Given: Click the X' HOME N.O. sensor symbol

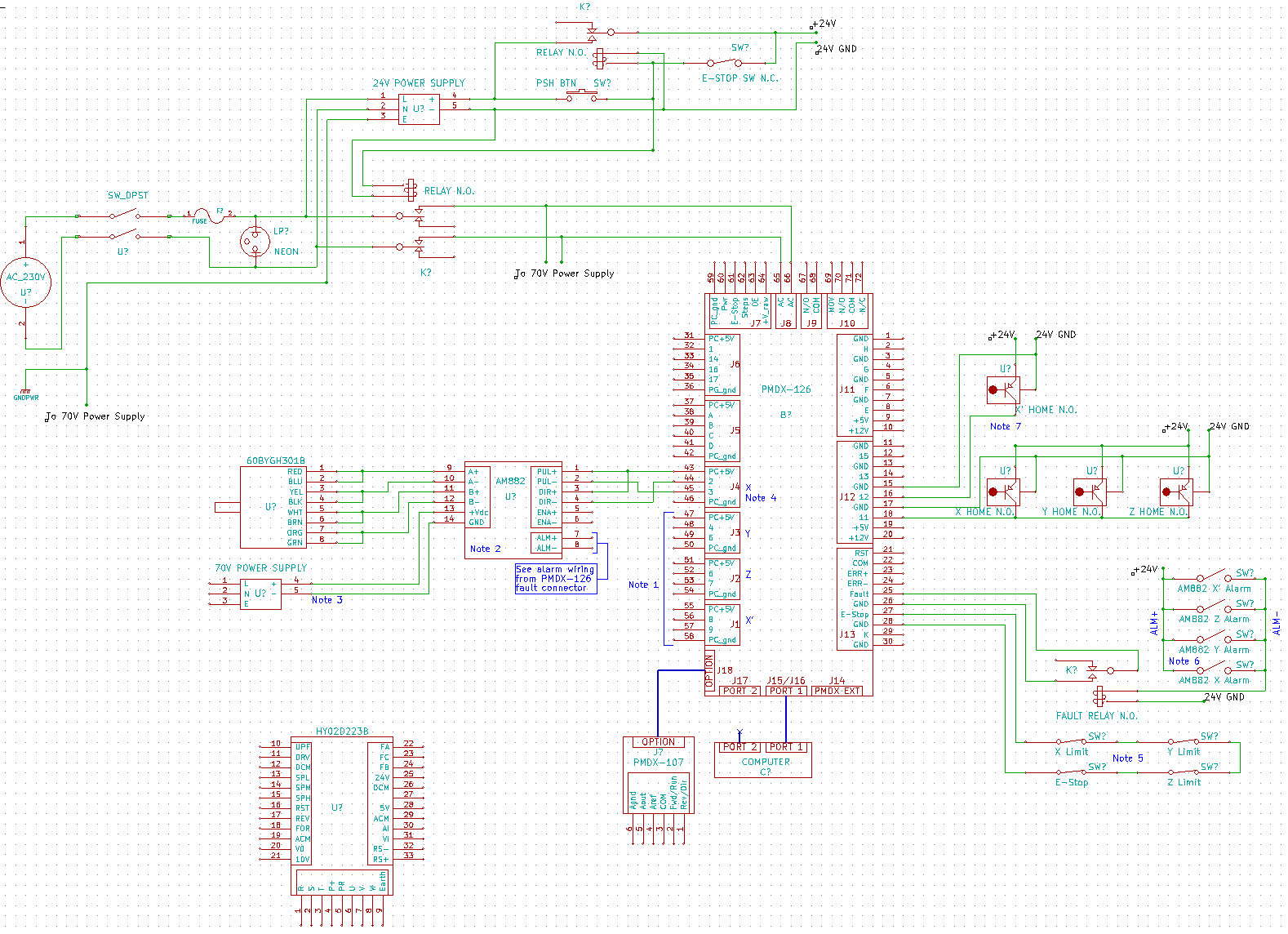Looking at the screenshot, I should pos(1002,390).
